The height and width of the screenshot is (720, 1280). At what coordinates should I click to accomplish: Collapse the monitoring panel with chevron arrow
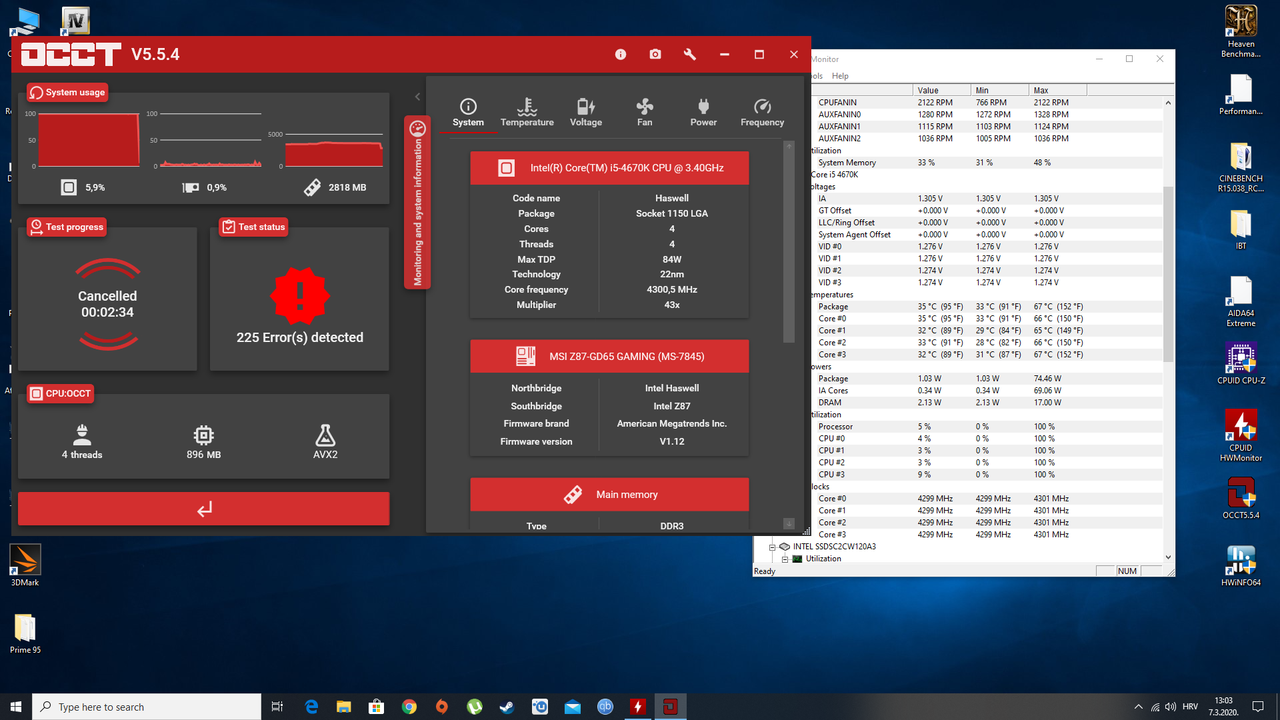coord(417,97)
